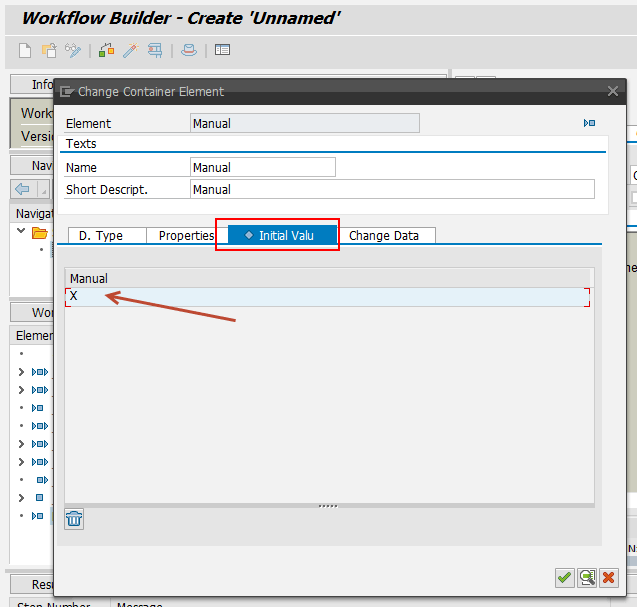637x607 pixels.
Task: Click the Element field containing Manual
Action: click(305, 123)
